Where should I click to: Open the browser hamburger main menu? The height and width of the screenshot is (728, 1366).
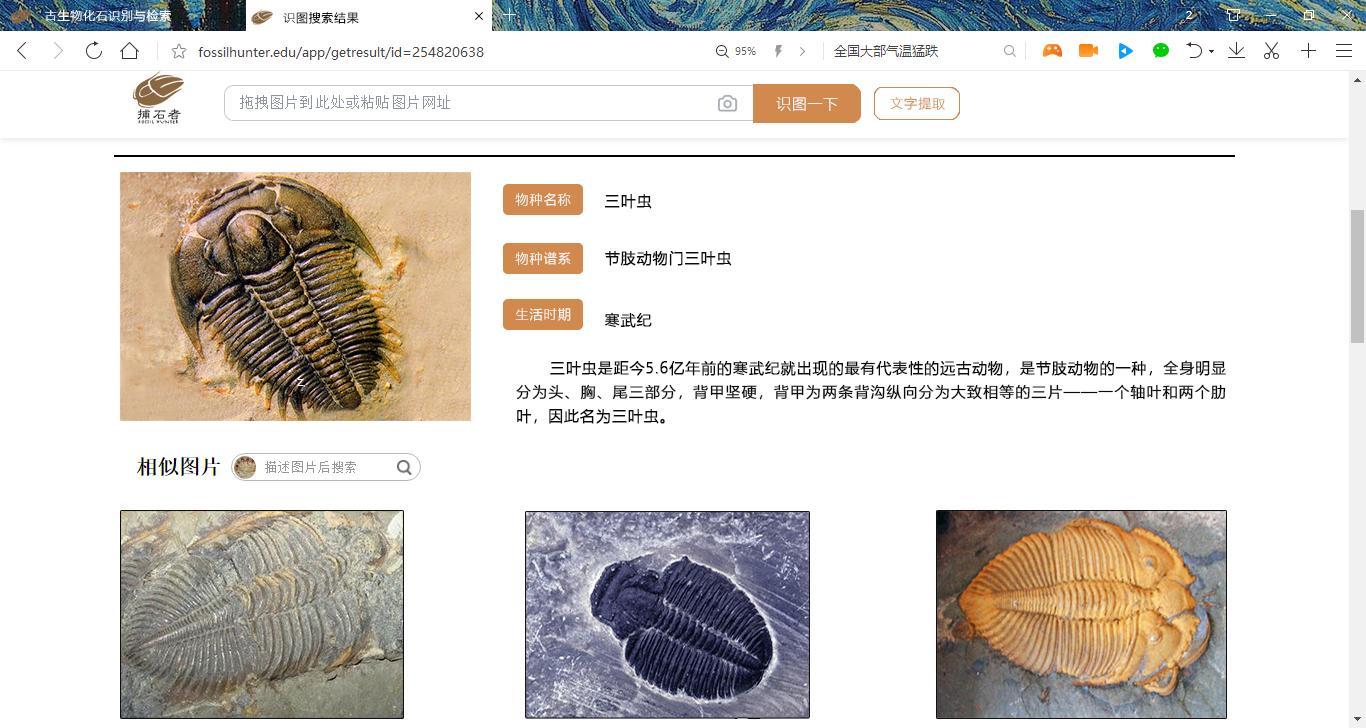tap(1344, 51)
